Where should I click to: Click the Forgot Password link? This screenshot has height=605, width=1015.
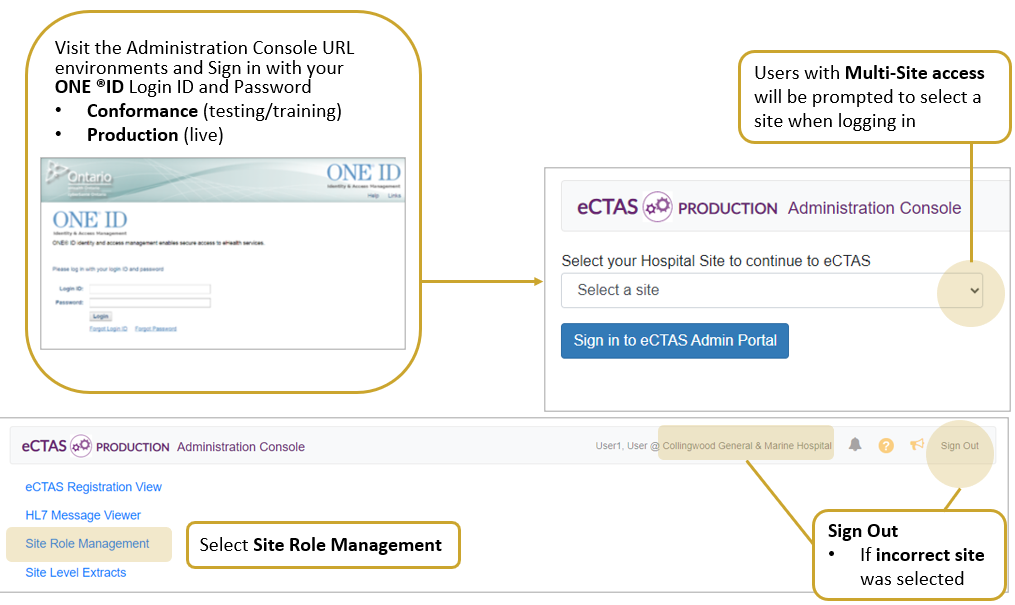click(156, 328)
